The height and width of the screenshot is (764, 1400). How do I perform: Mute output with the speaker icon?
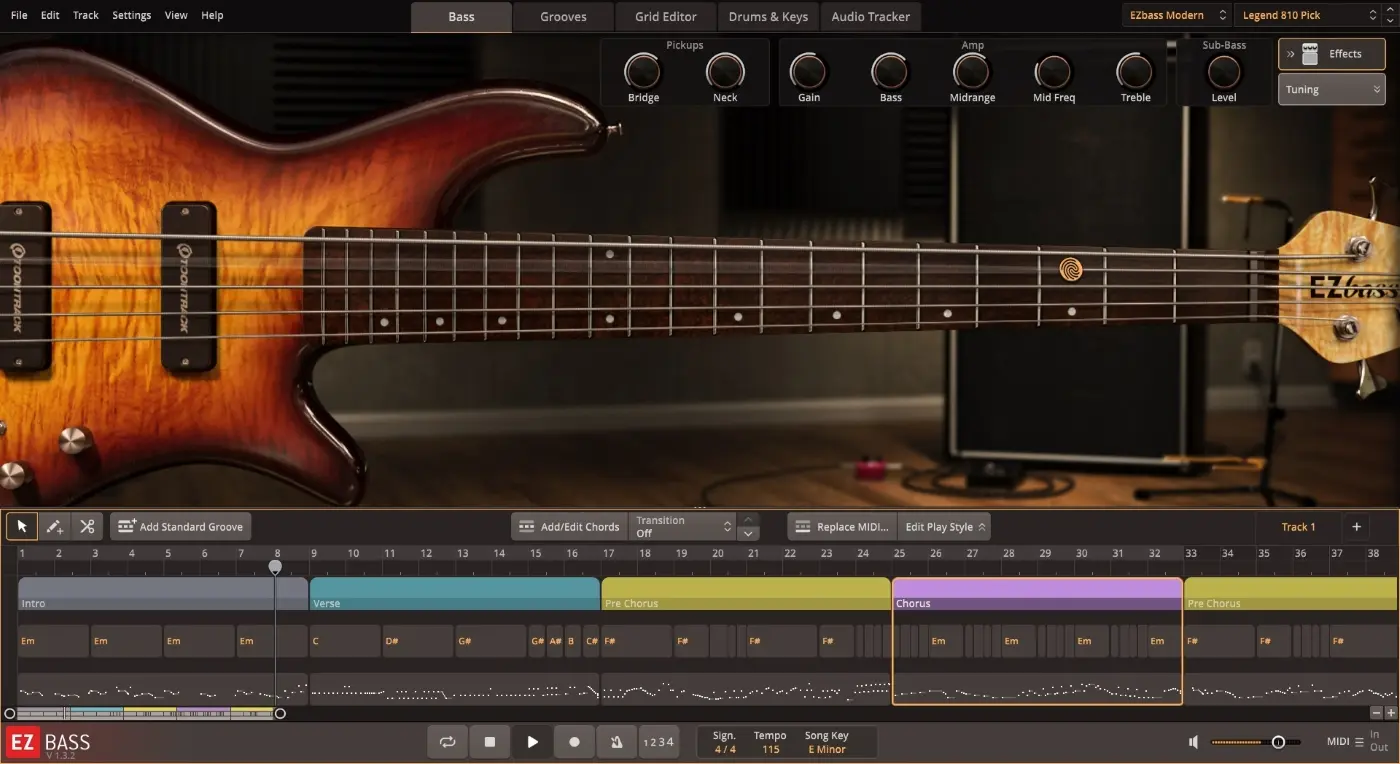click(x=1193, y=742)
